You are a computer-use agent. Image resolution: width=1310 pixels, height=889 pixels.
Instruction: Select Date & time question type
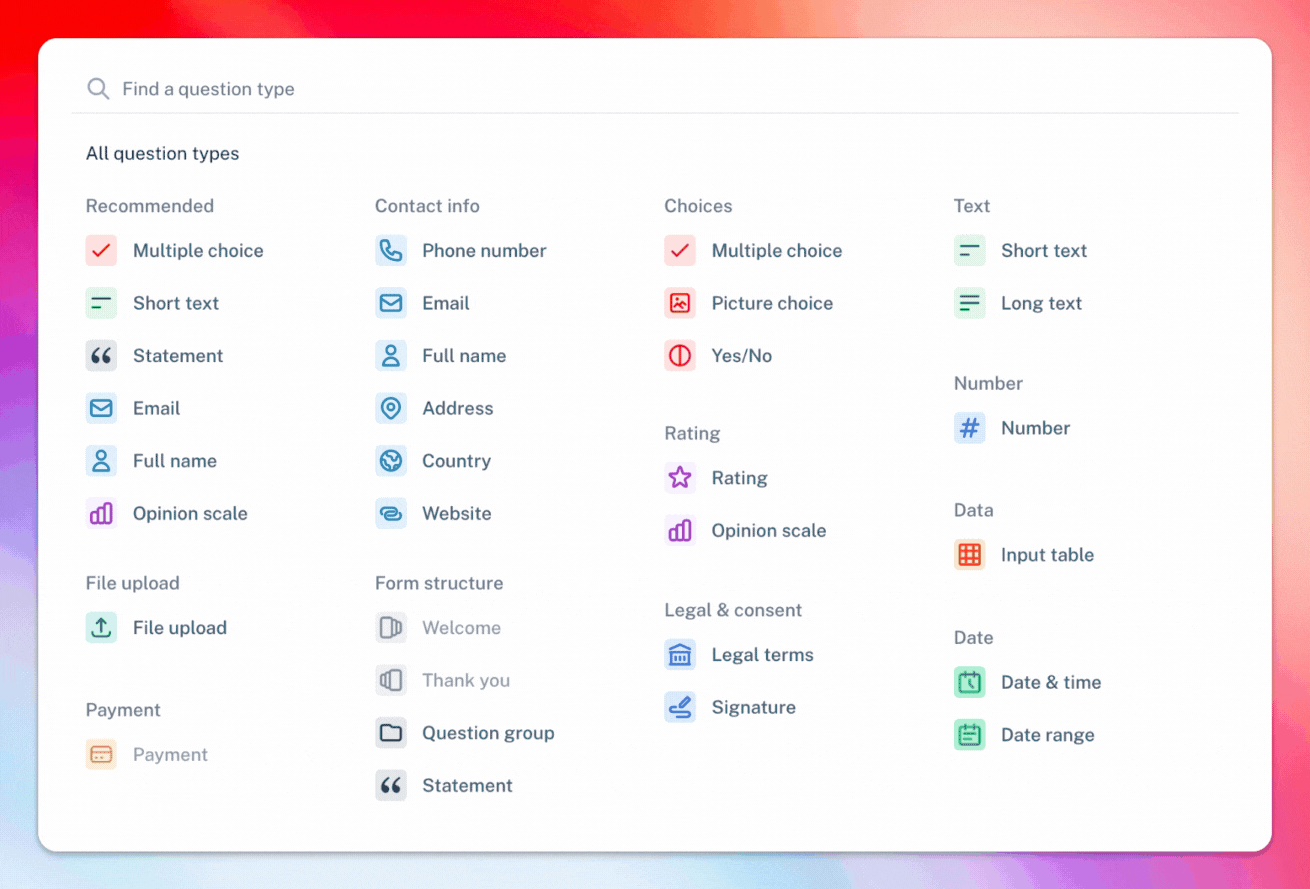(x=1050, y=682)
